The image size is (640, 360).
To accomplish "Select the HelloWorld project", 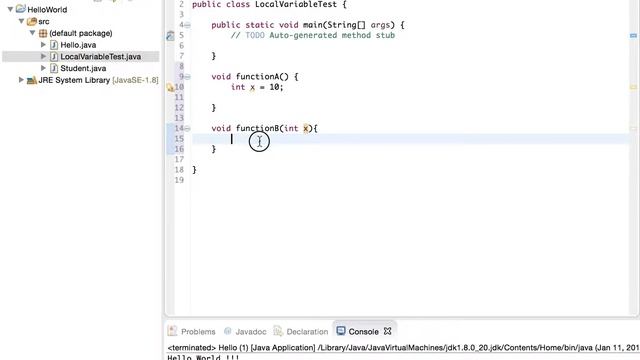I will tap(47, 9).
